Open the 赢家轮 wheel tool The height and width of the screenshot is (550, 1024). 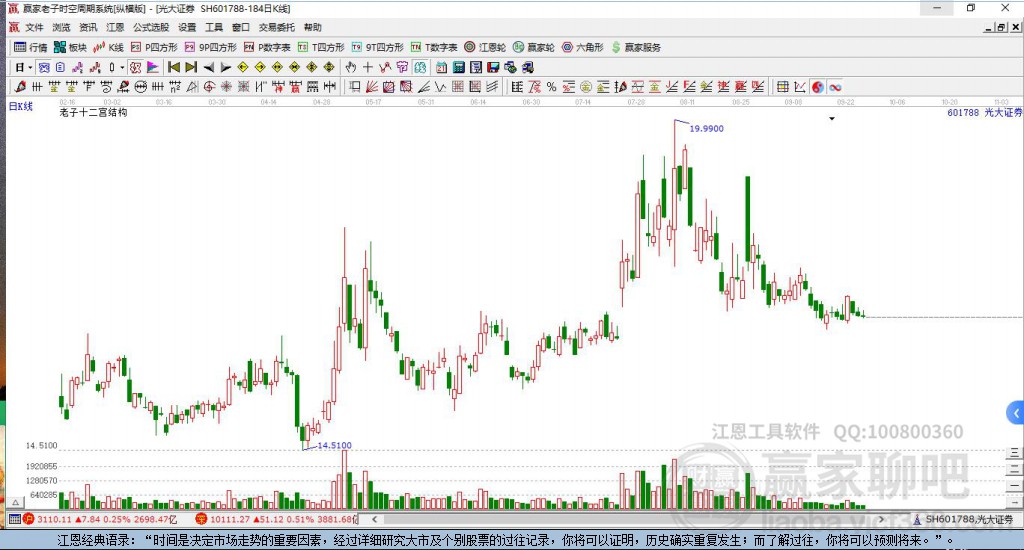click(x=534, y=47)
